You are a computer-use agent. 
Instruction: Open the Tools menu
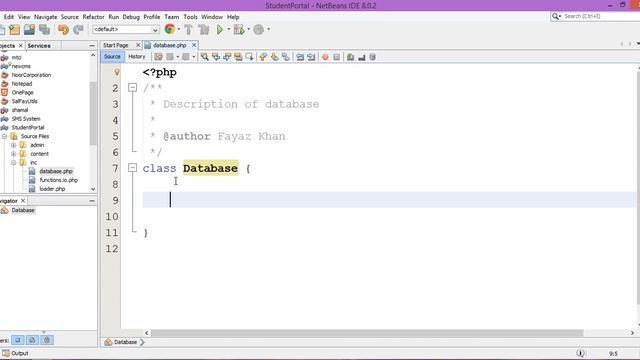point(190,17)
